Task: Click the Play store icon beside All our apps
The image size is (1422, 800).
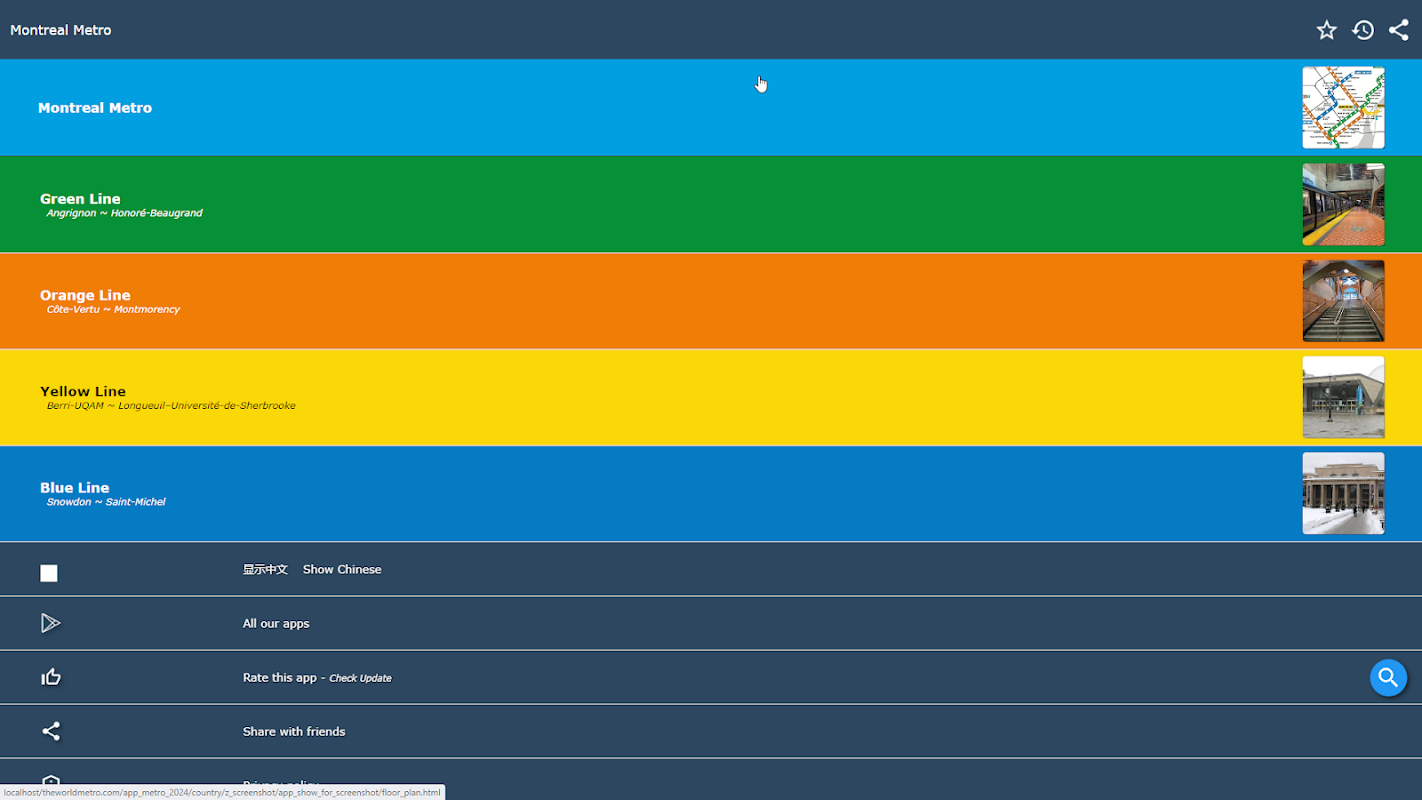Action: tap(50, 623)
